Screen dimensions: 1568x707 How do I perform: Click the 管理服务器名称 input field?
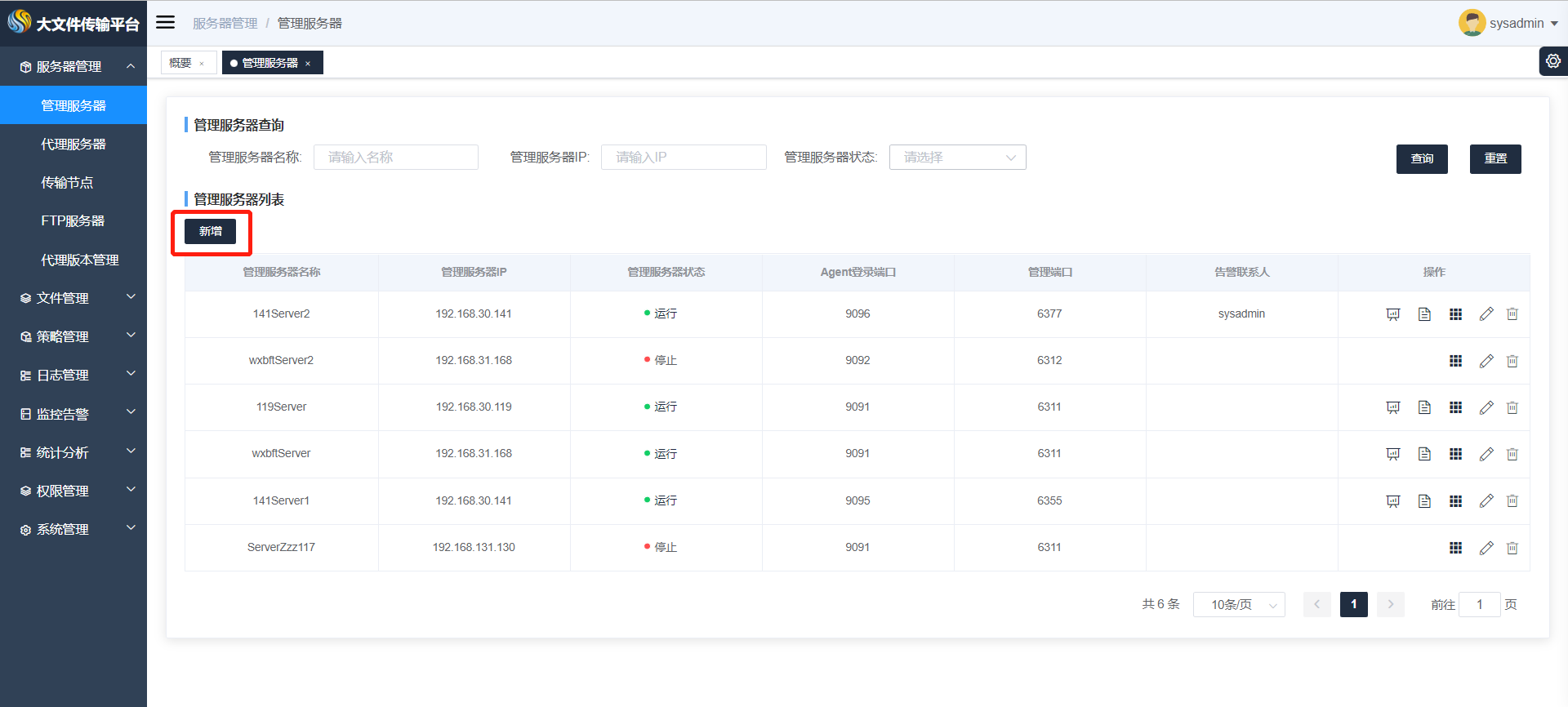(x=396, y=158)
